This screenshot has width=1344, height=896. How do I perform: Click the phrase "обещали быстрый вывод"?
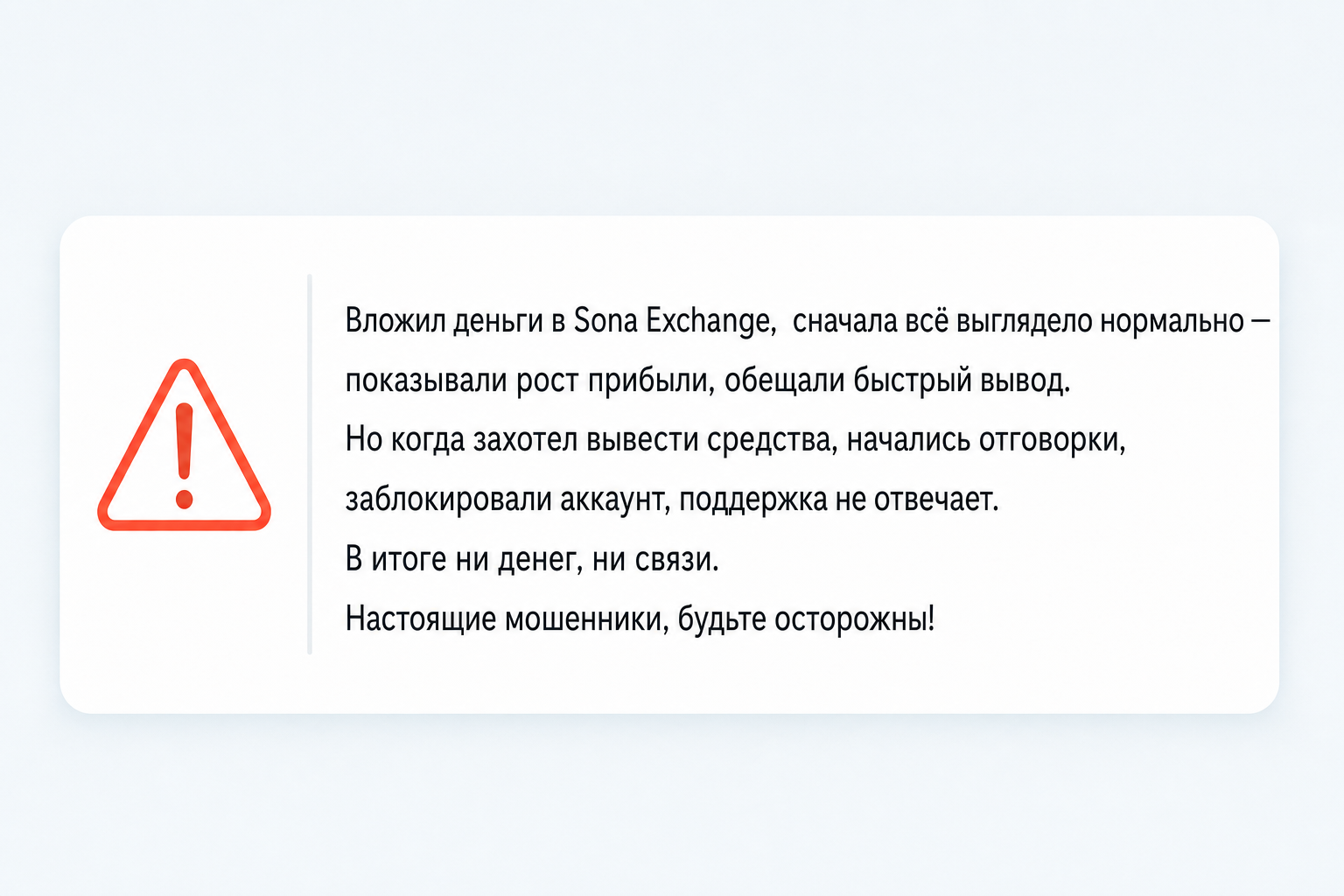(897, 381)
